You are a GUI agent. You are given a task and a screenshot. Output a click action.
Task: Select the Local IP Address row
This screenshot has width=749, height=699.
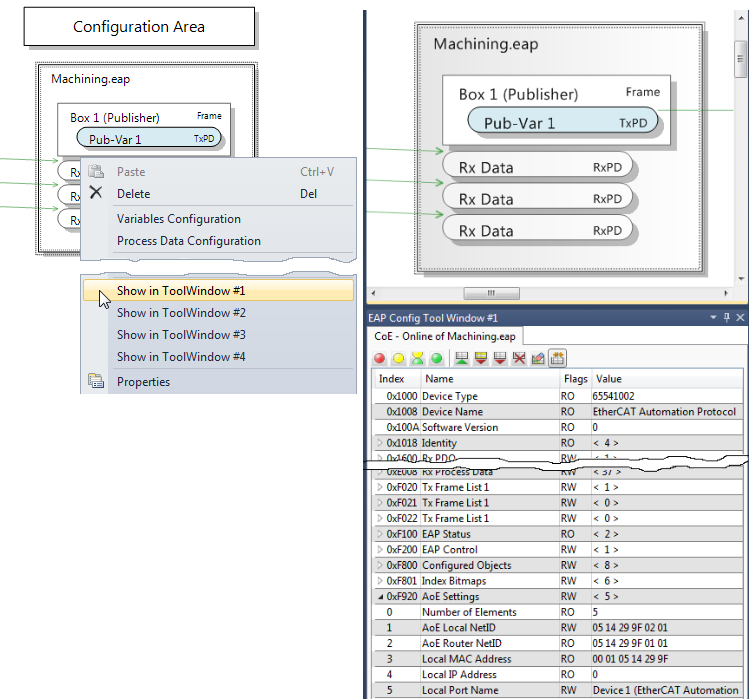[x=557, y=674]
